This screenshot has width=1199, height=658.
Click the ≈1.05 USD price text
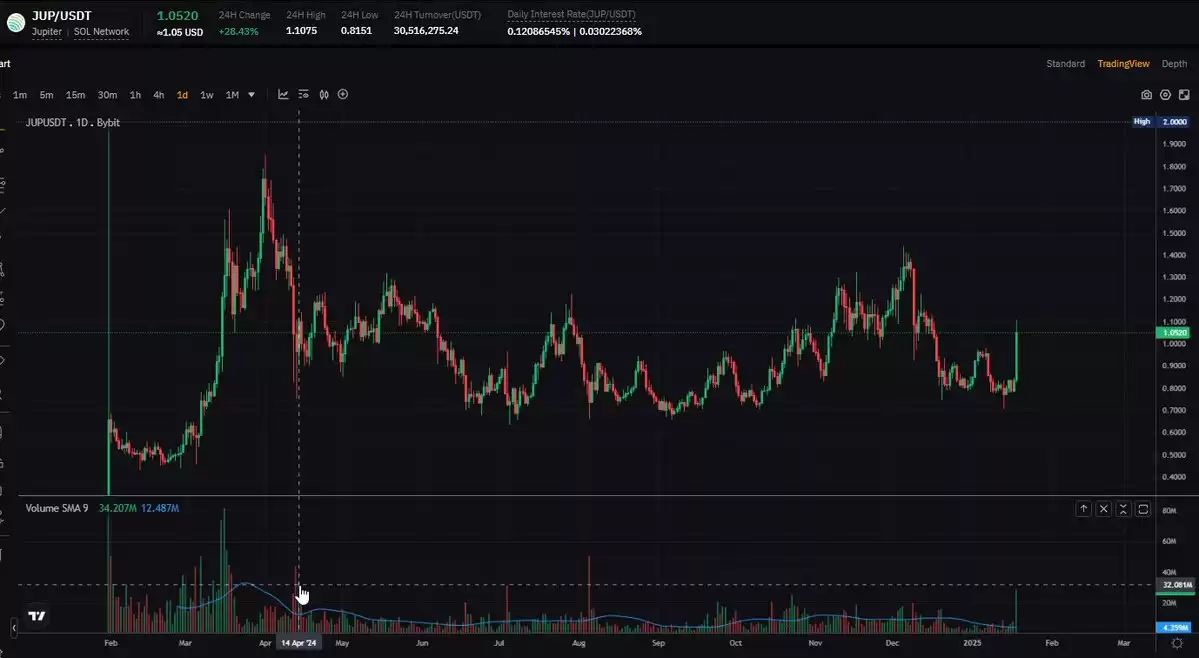(180, 33)
